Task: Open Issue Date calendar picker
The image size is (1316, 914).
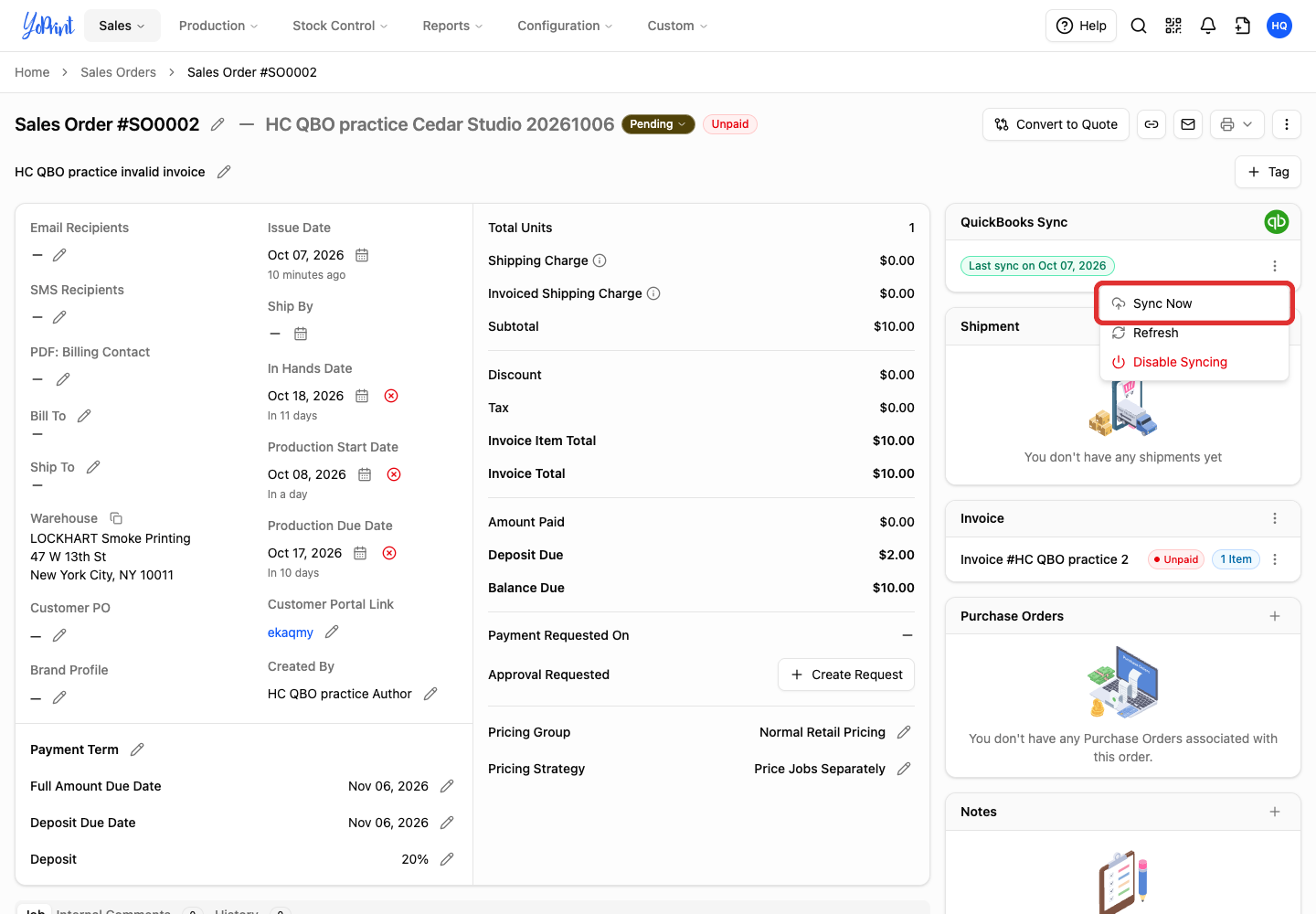Action: (362, 255)
